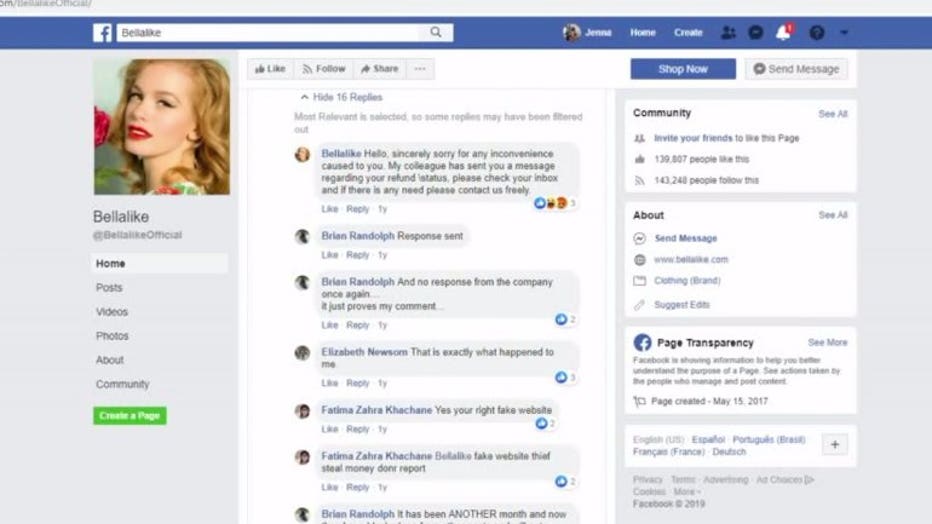The width and height of the screenshot is (932, 524).
Task: Select Videos in the left page menu
Action: [112, 312]
